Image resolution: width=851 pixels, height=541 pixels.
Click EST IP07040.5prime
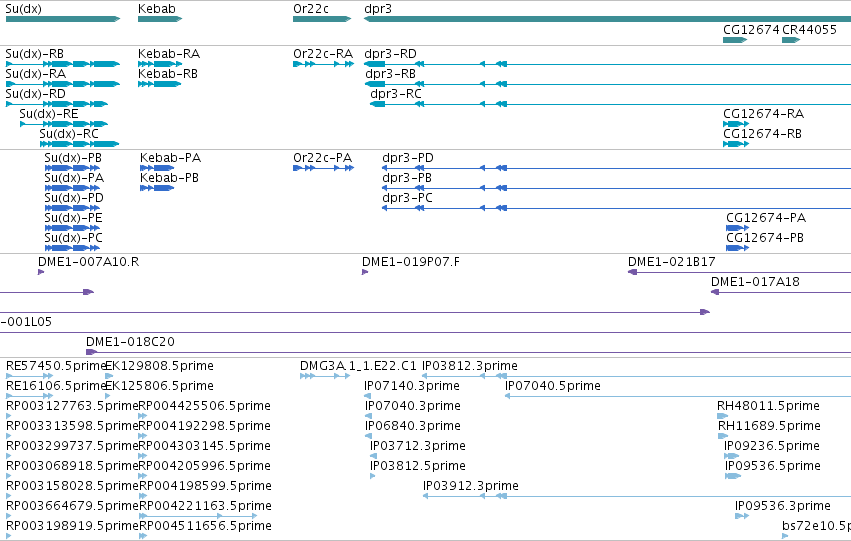click(x=678, y=396)
